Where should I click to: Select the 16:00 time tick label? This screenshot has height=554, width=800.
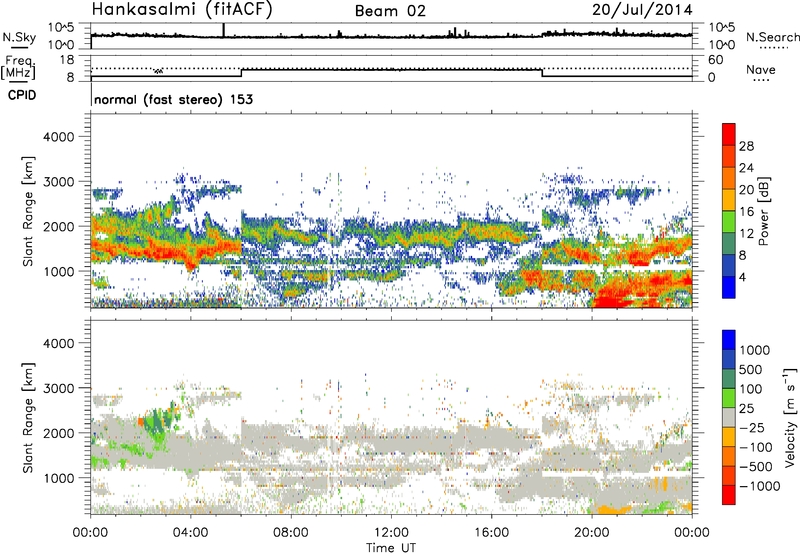tap(491, 533)
